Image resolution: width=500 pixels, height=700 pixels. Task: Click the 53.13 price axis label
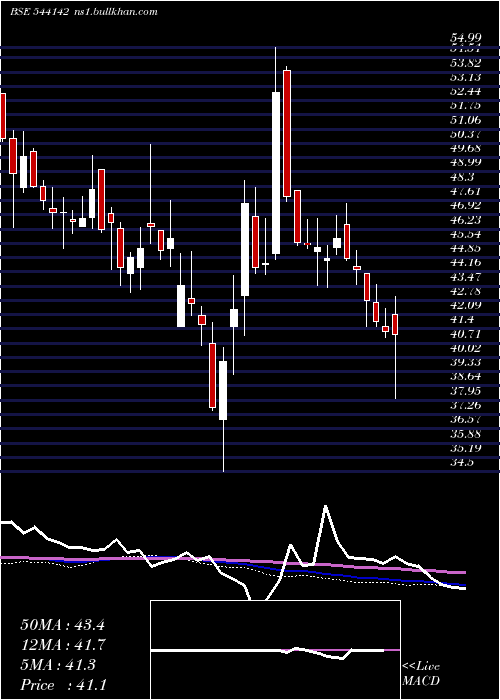click(x=465, y=77)
